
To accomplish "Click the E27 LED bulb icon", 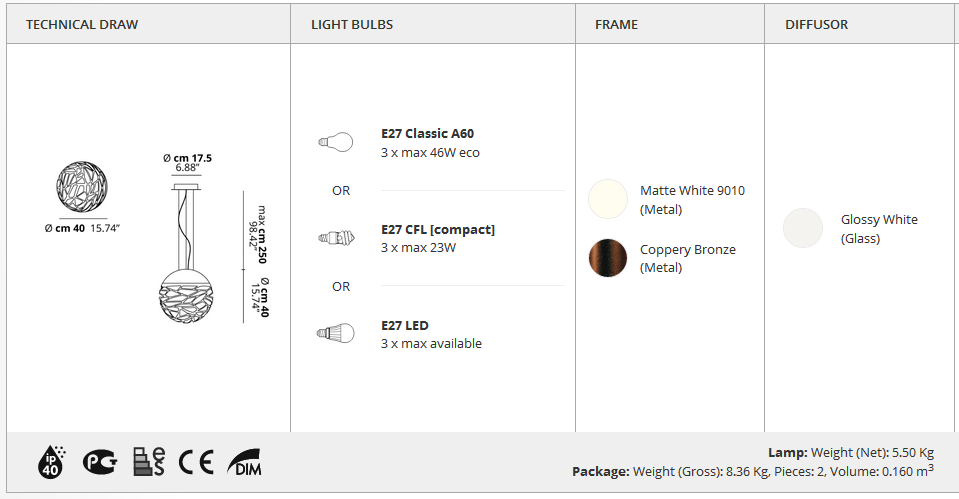I will [x=335, y=334].
